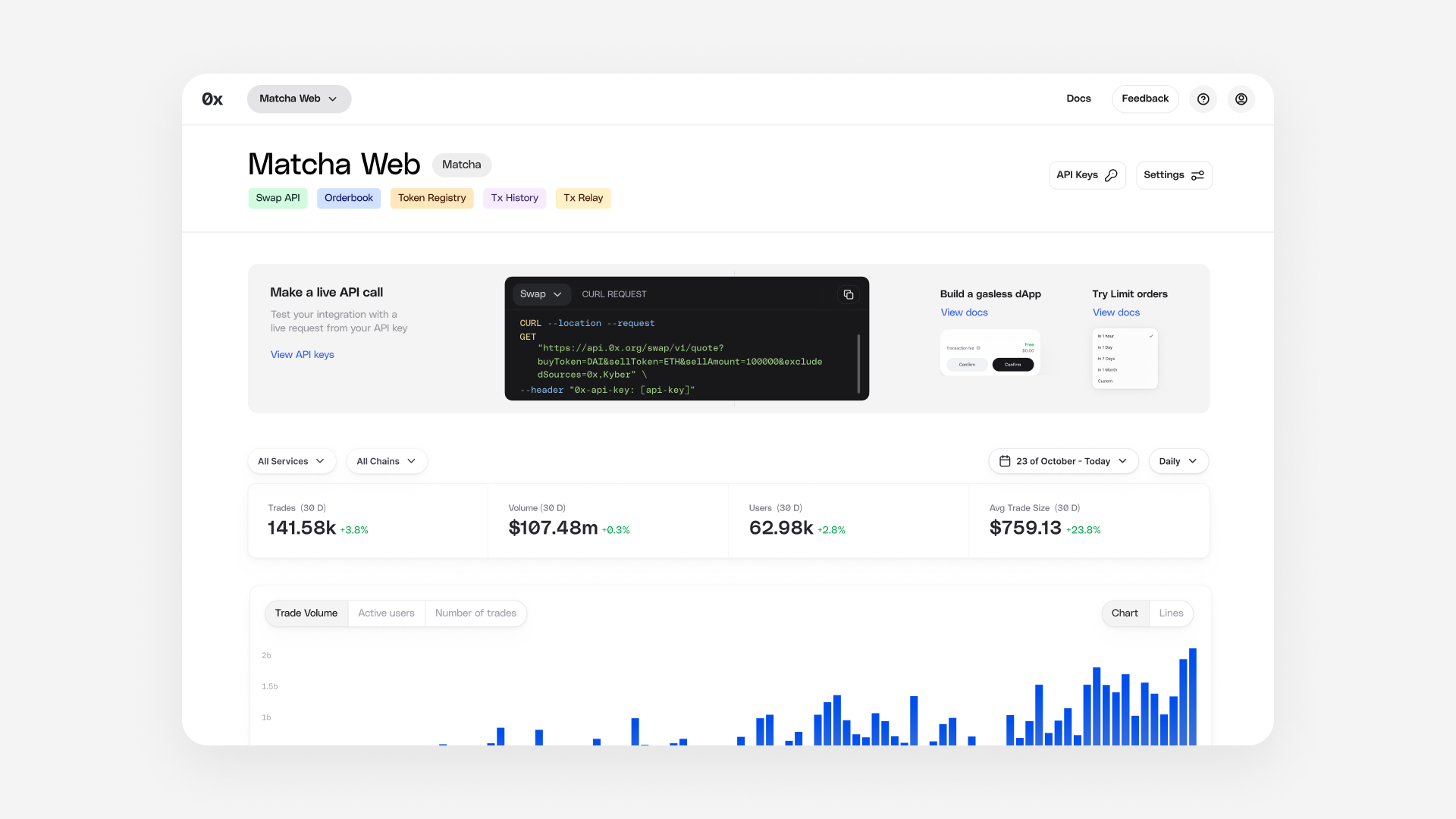Click the 0x logo

212,99
